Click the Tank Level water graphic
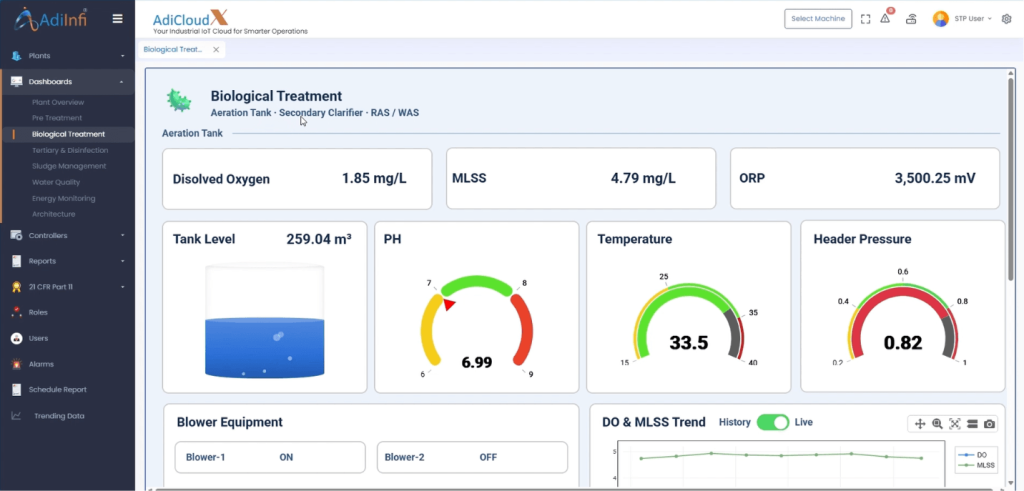The width and height of the screenshot is (1024, 491). 265,321
